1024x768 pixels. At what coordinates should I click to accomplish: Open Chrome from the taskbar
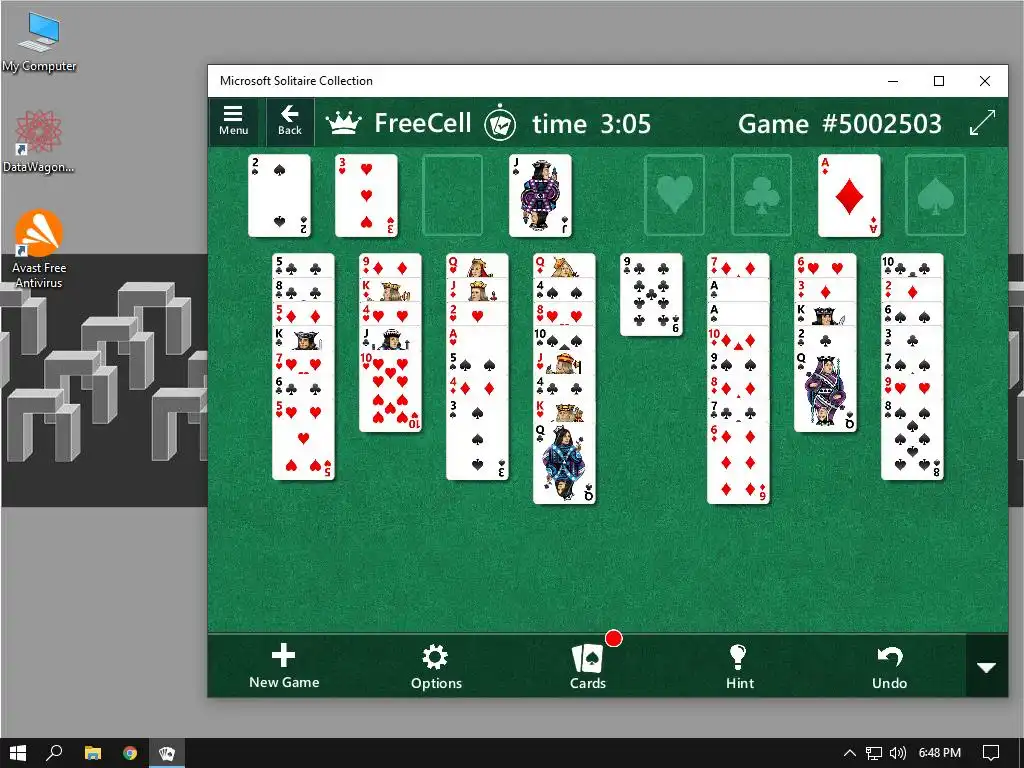(x=130, y=753)
